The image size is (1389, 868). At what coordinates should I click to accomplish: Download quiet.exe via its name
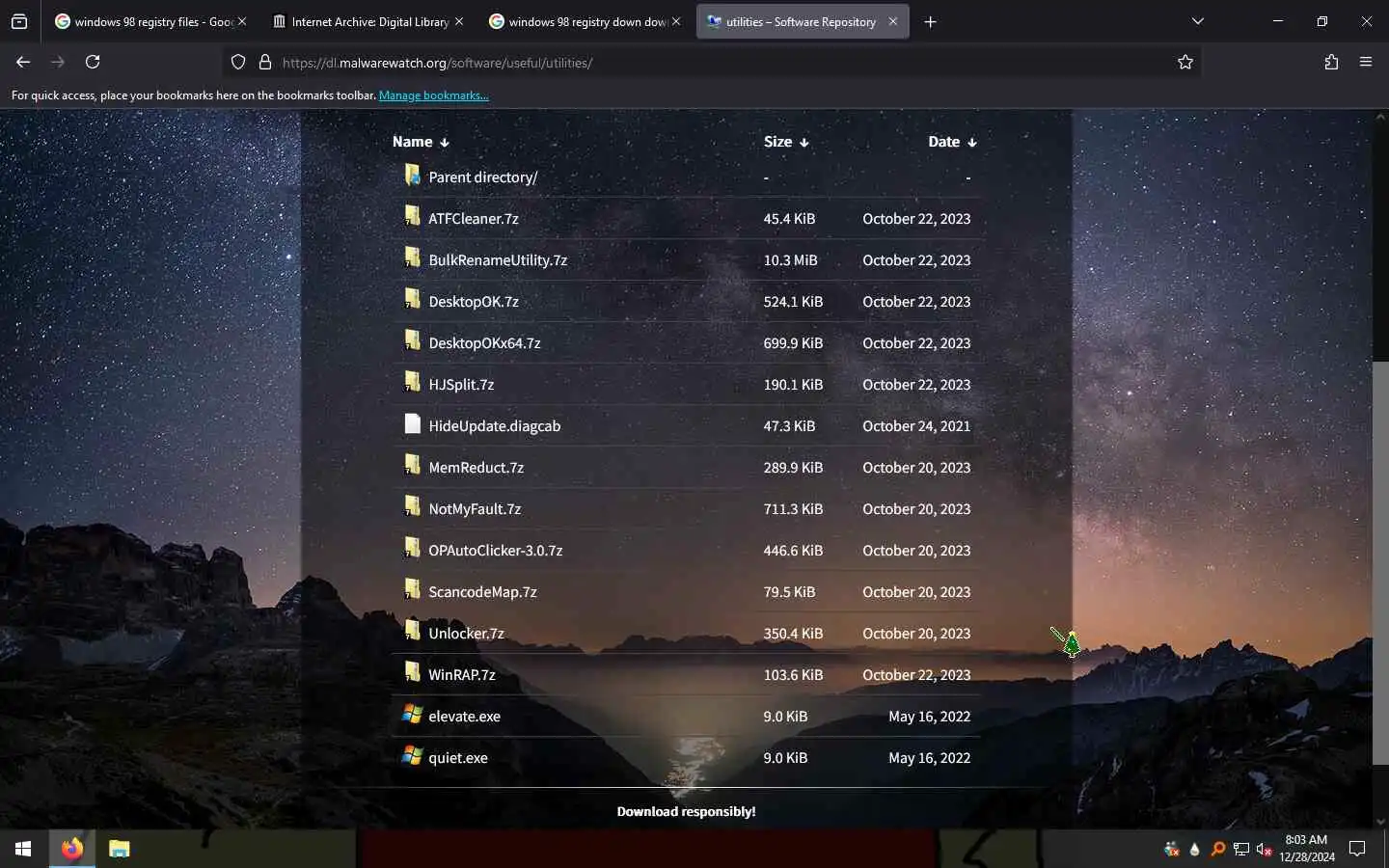(x=458, y=758)
